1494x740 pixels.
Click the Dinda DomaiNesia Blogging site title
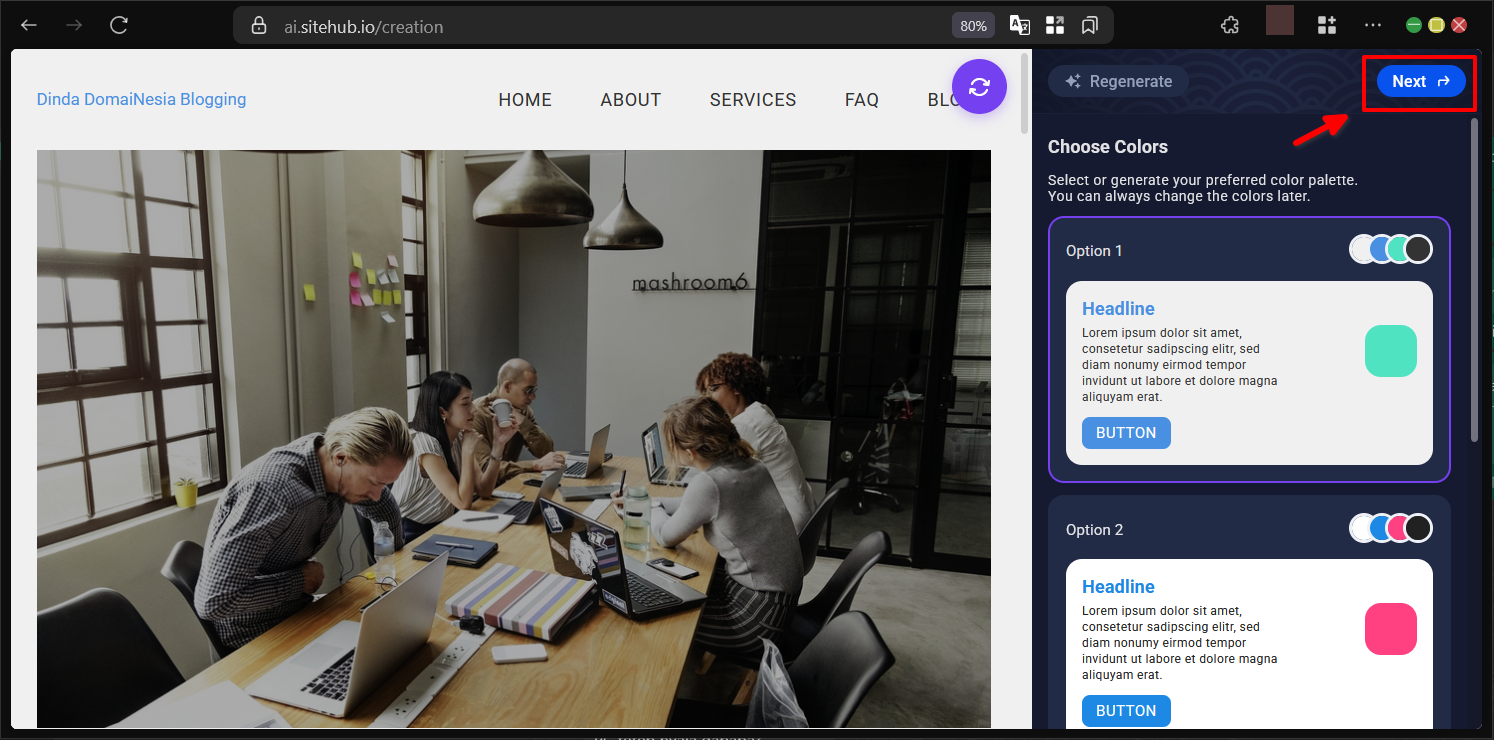[141, 99]
